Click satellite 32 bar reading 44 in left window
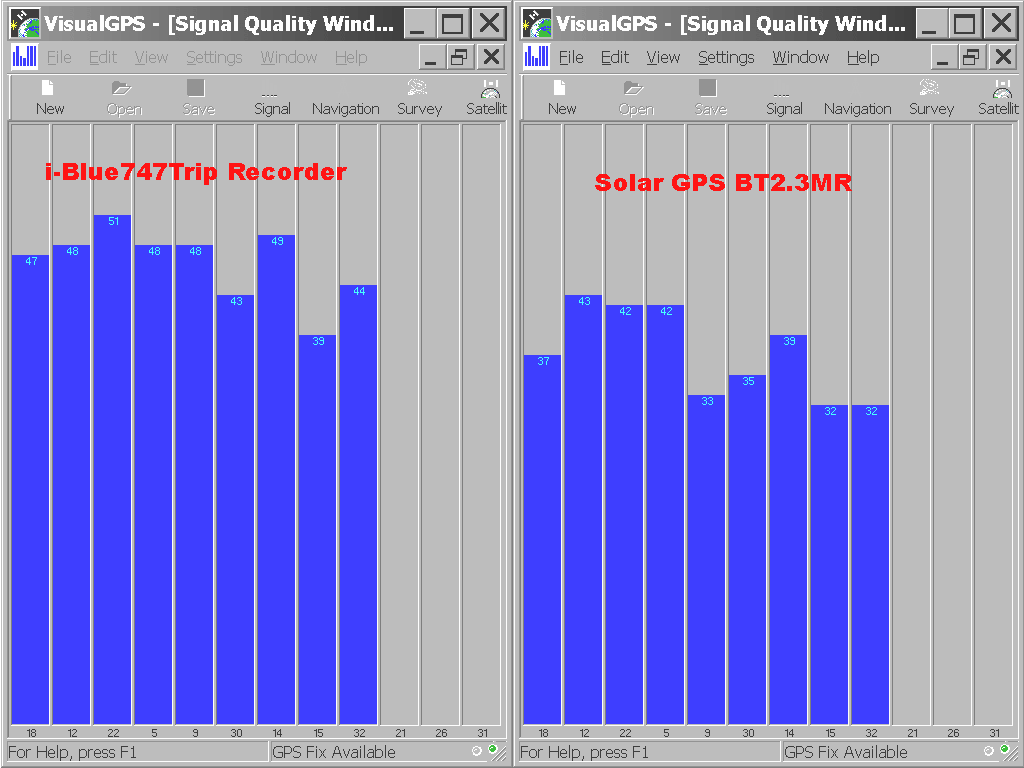Image resolution: width=1024 pixels, height=768 pixels. tap(358, 504)
